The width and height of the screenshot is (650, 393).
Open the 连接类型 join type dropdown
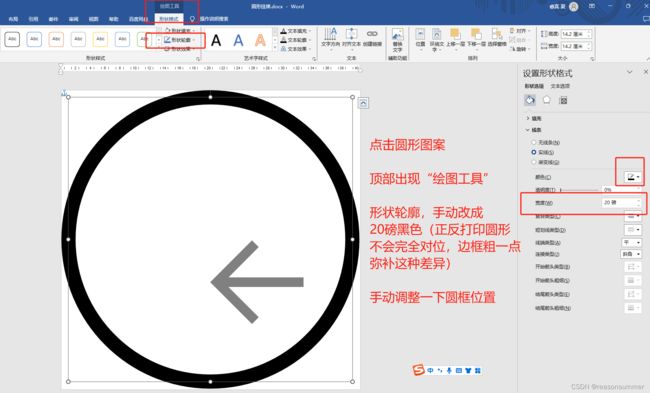tap(631, 254)
